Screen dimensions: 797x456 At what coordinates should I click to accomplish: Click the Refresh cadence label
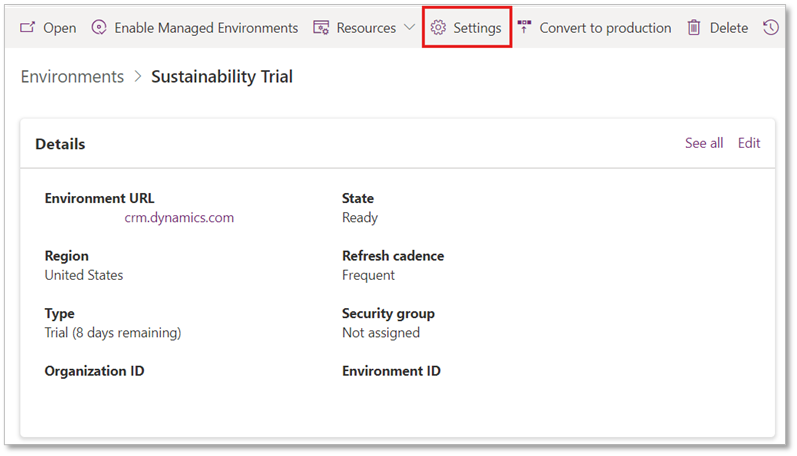pos(392,256)
